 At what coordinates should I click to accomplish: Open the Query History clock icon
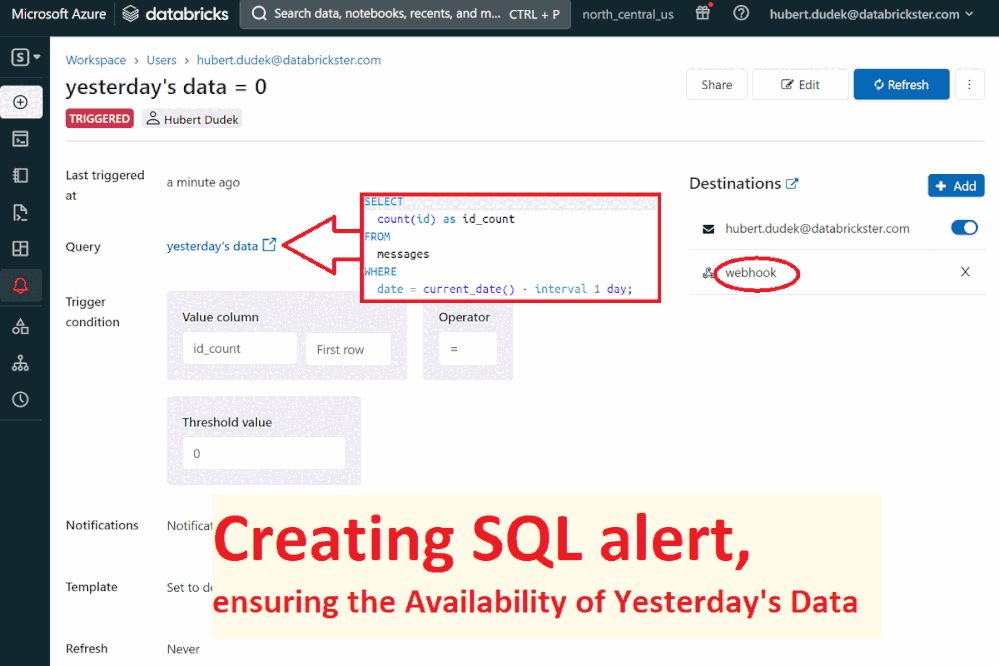tap(20, 399)
